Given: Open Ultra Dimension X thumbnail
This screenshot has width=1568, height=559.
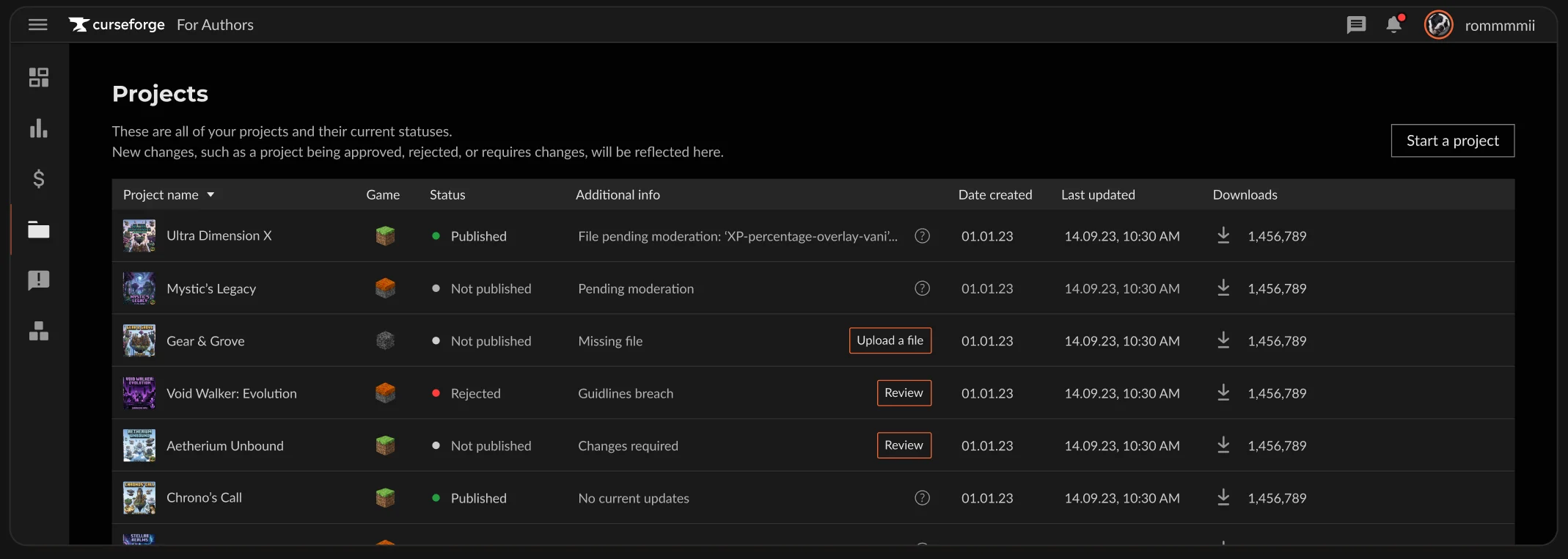Looking at the screenshot, I should (139, 236).
